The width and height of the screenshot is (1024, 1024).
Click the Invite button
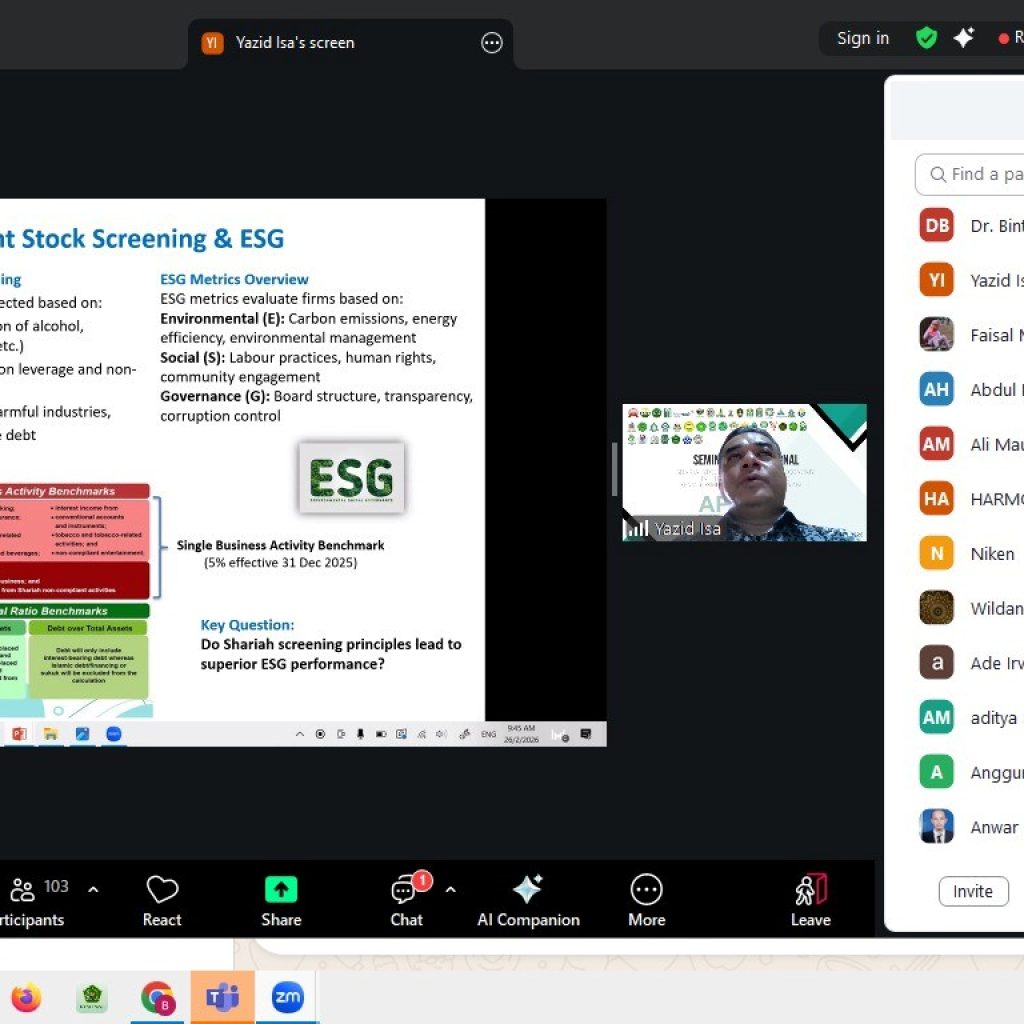(972, 891)
